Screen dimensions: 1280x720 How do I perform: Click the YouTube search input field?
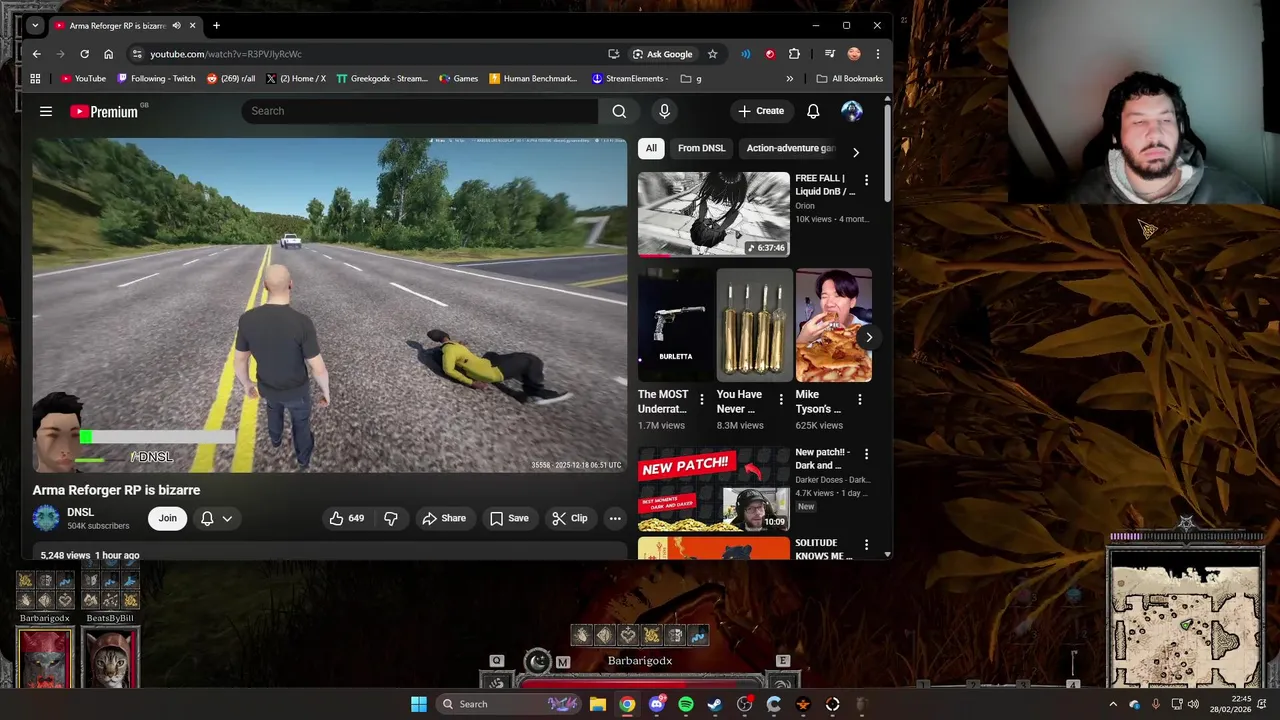[x=419, y=111]
